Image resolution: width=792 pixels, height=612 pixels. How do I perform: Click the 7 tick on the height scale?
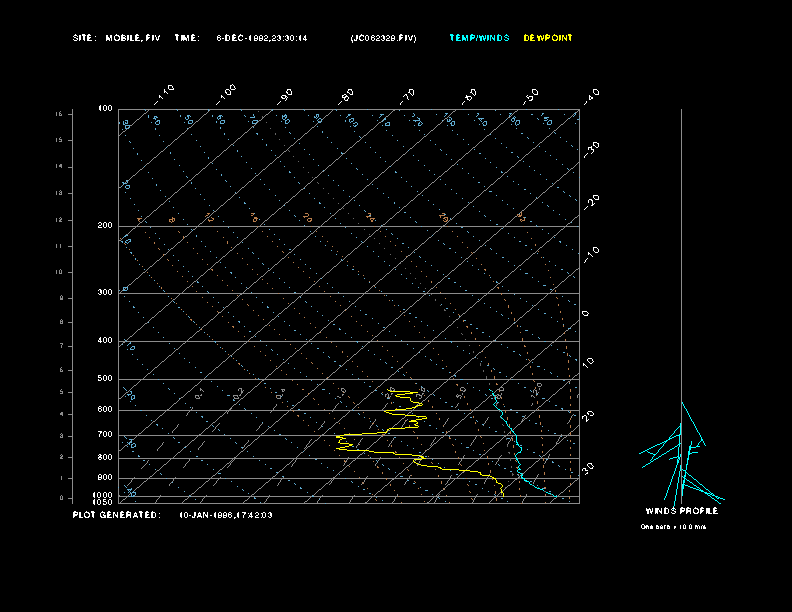tap(62, 346)
